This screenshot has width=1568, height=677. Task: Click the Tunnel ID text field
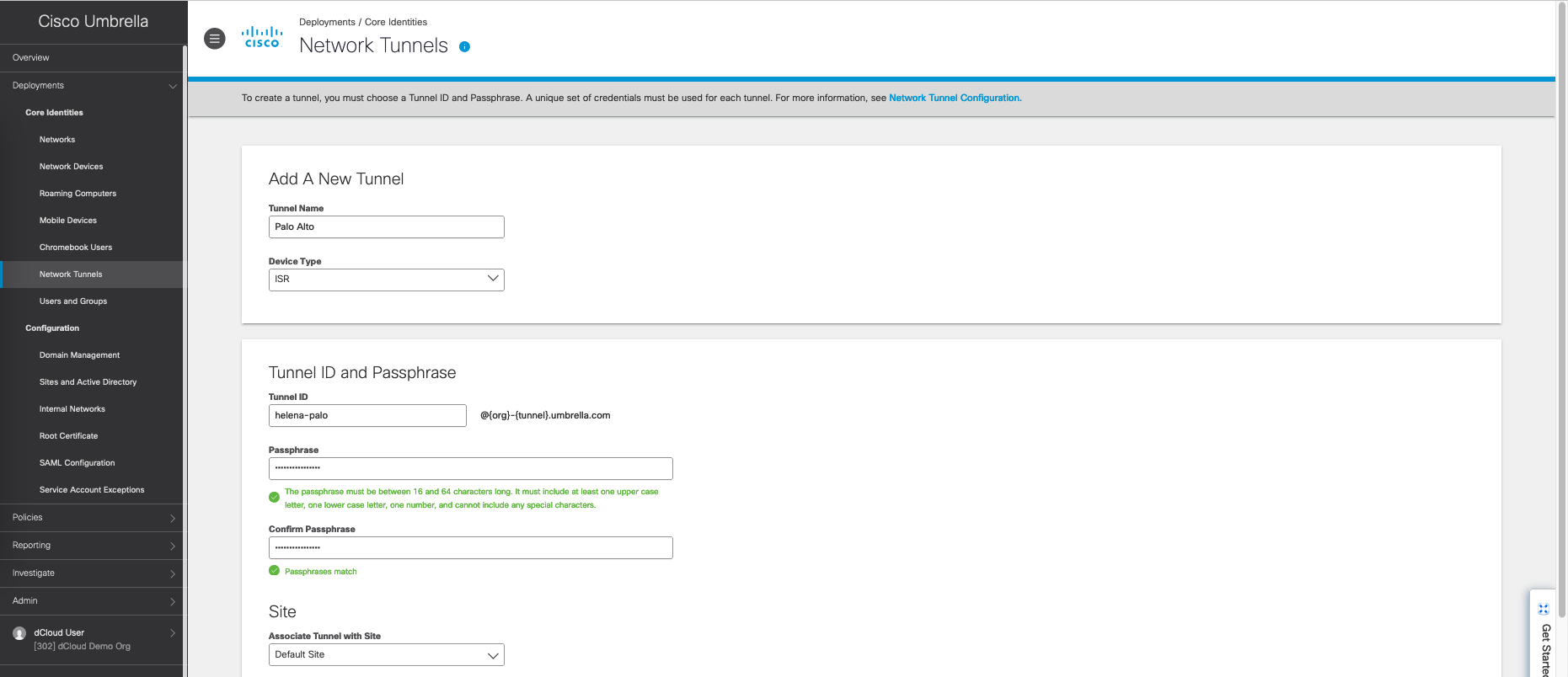pyautogui.click(x=367, y=416)
